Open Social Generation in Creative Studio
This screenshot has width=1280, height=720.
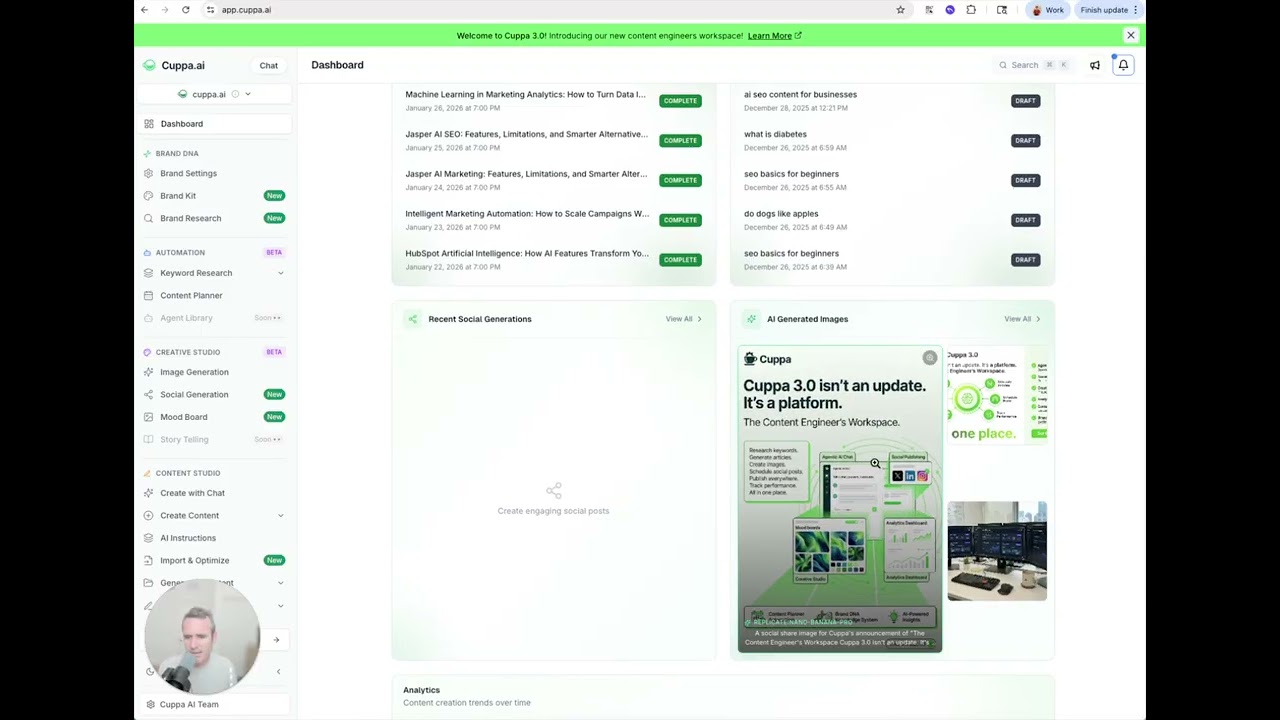click(x=216, y=394)
